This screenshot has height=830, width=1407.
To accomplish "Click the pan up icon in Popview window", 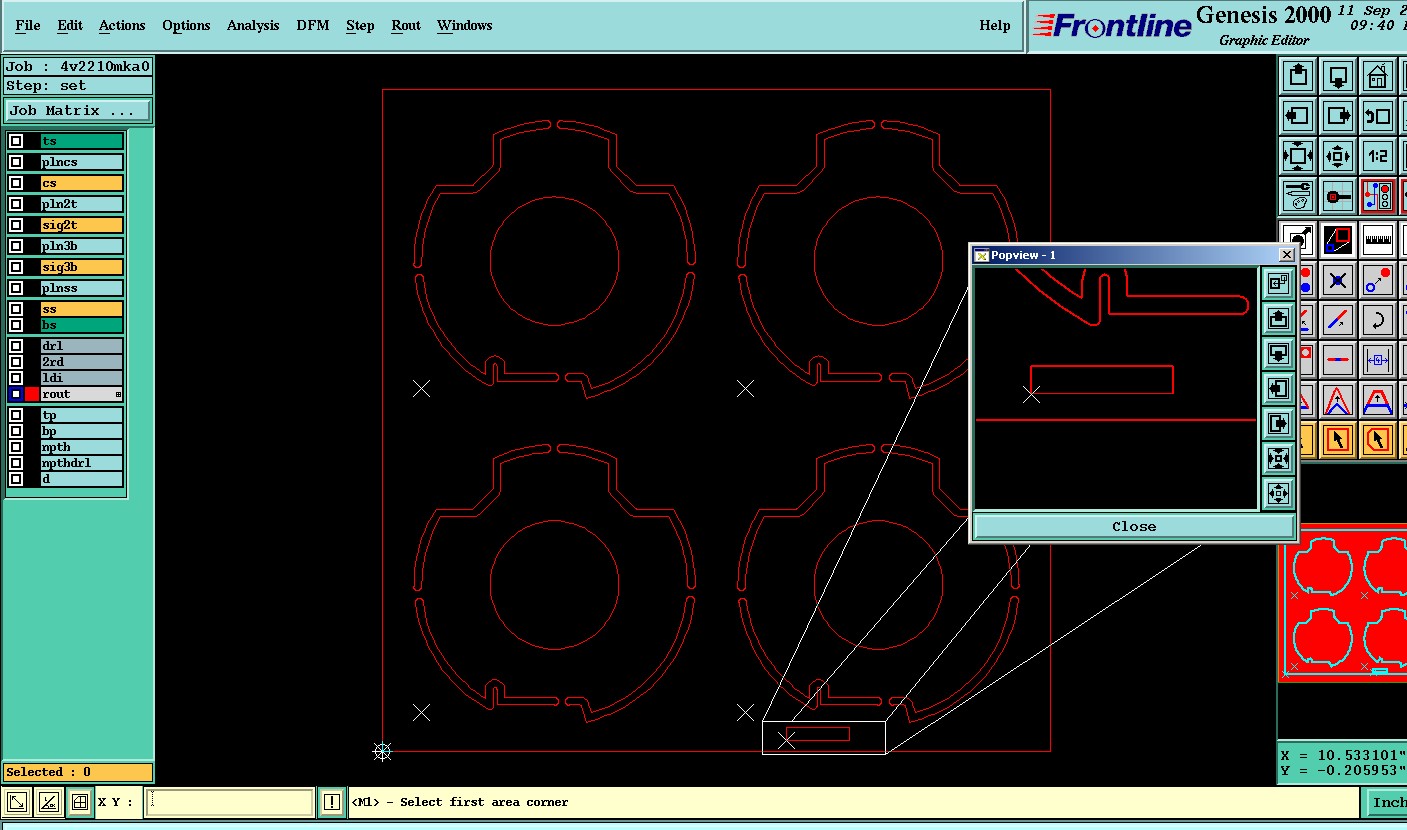I will tap(1278, 318).
